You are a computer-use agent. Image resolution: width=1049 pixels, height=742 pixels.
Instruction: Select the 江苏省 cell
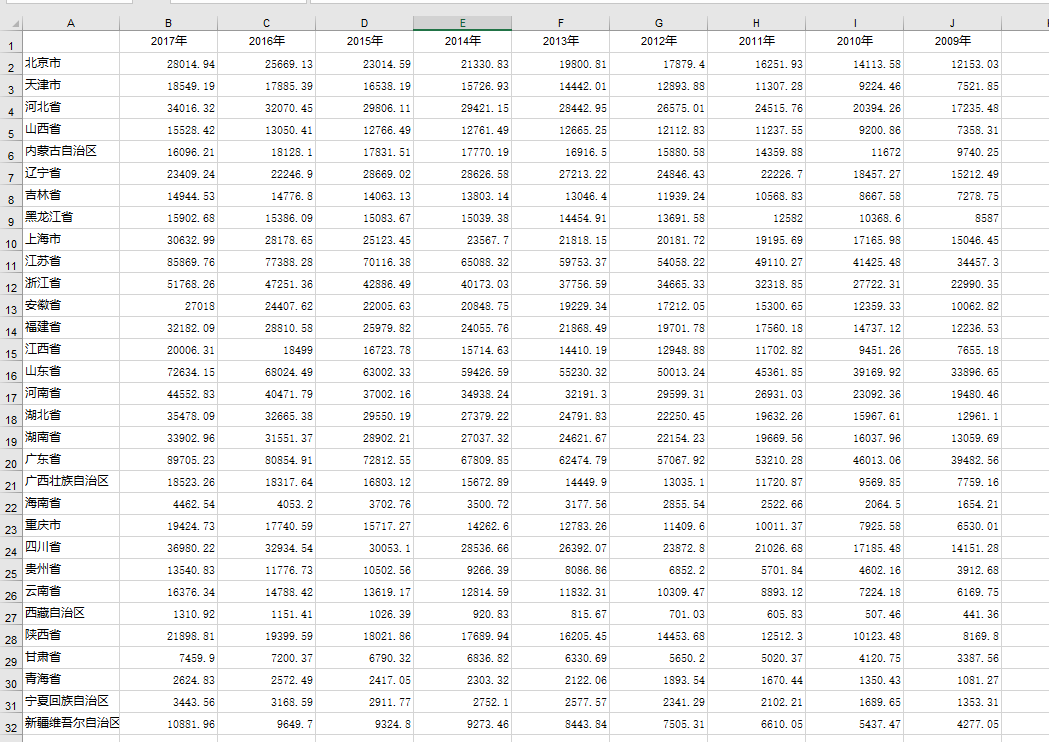tap(71, 262)
